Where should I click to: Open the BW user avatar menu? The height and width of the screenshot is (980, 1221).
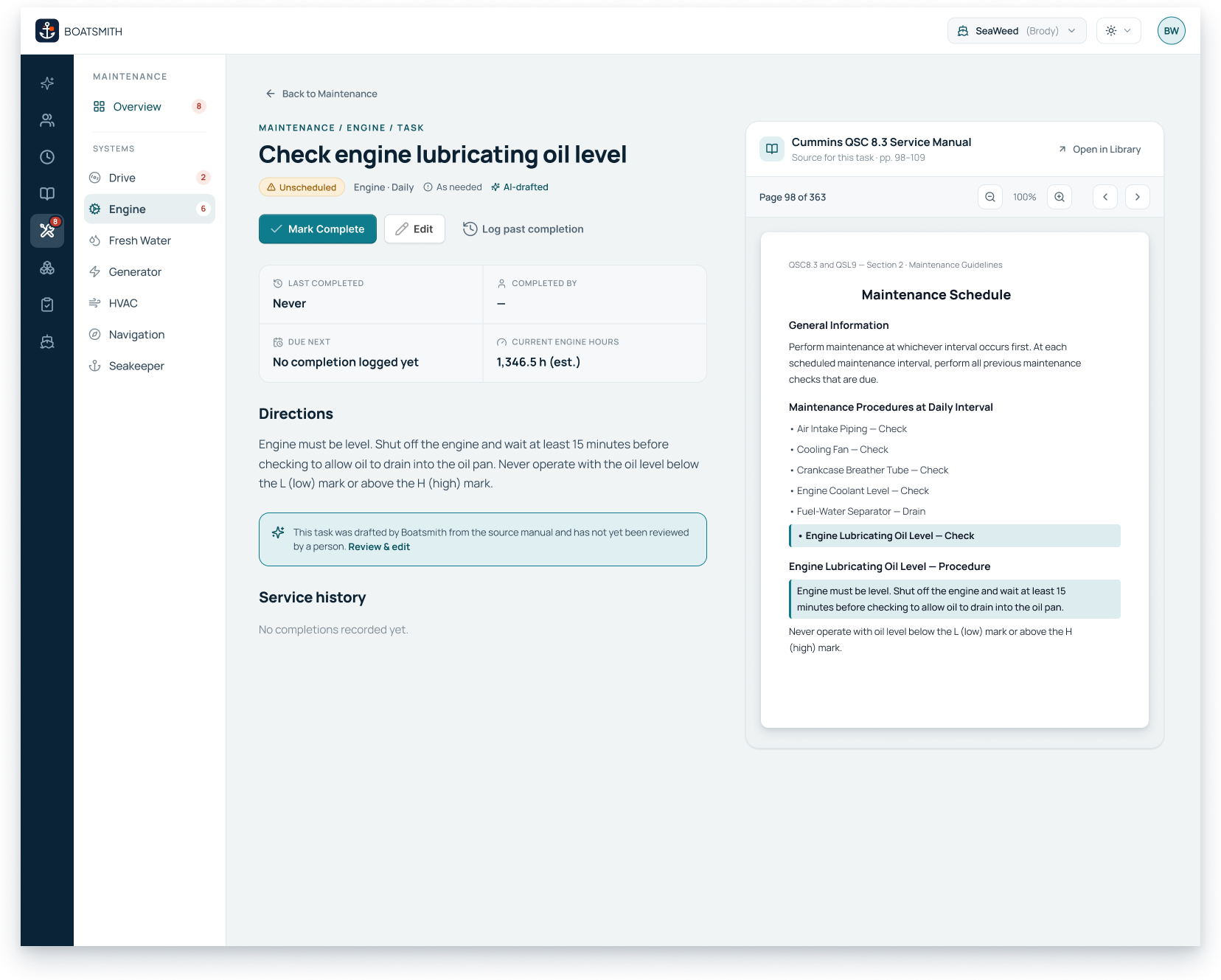coord(1172,31)
